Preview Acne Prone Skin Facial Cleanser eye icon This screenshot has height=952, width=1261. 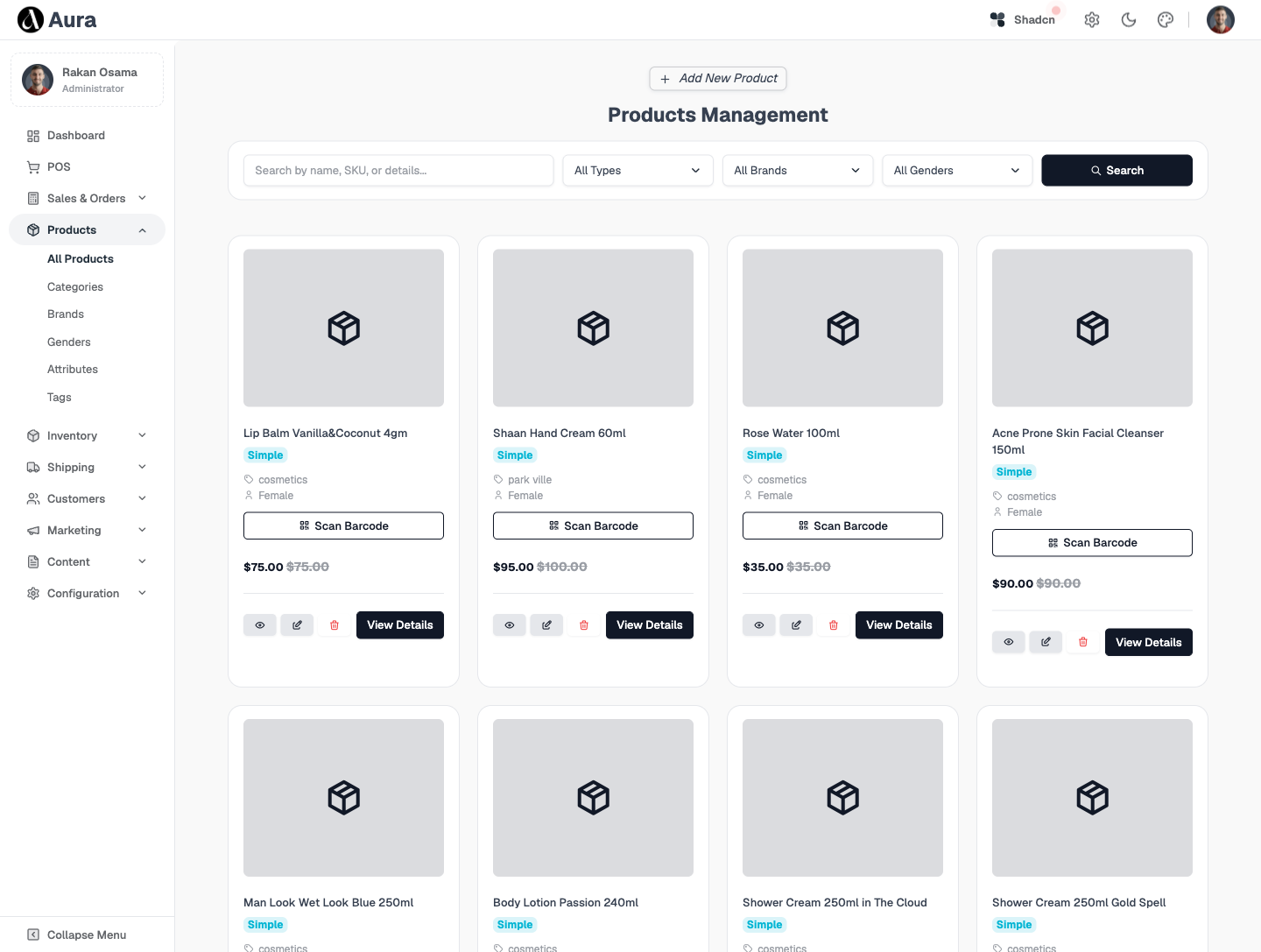(1009, 642)
